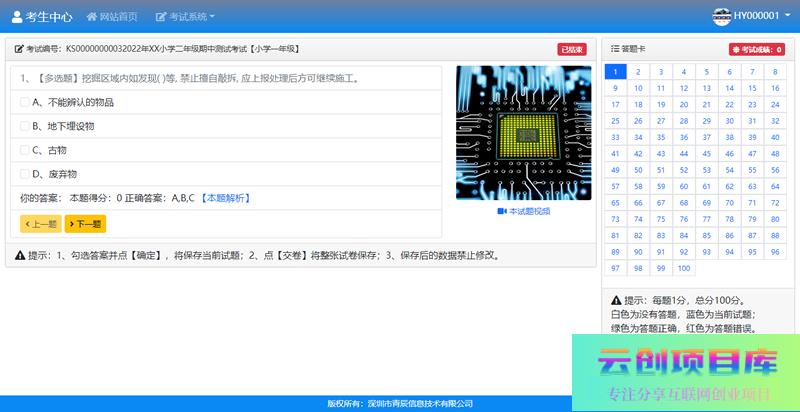Check option D 废弃物
Screen dimensions: 800x412
(x=24, y=174)
